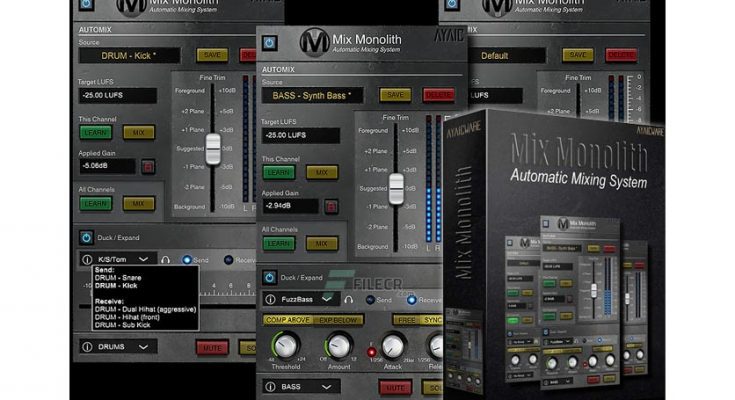Toggle the COMP ABOVE mode button
This screenshot has height=400, width=735.
tap(287, 320)
